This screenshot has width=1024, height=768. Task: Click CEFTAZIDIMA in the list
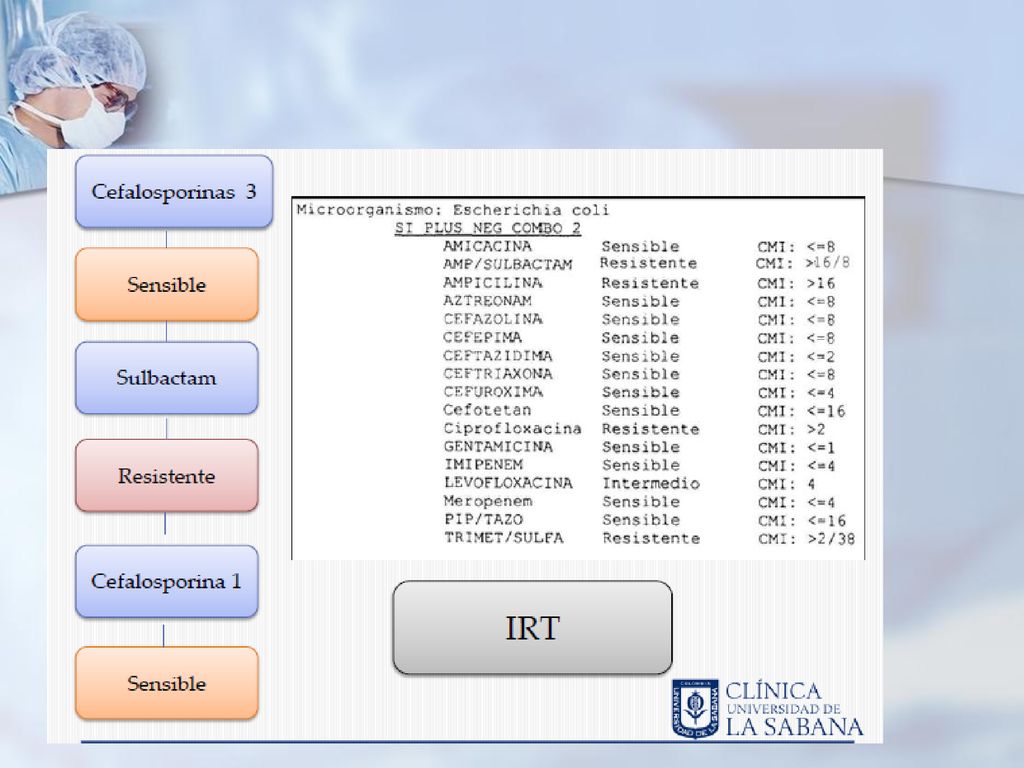[x=498, y=356]
